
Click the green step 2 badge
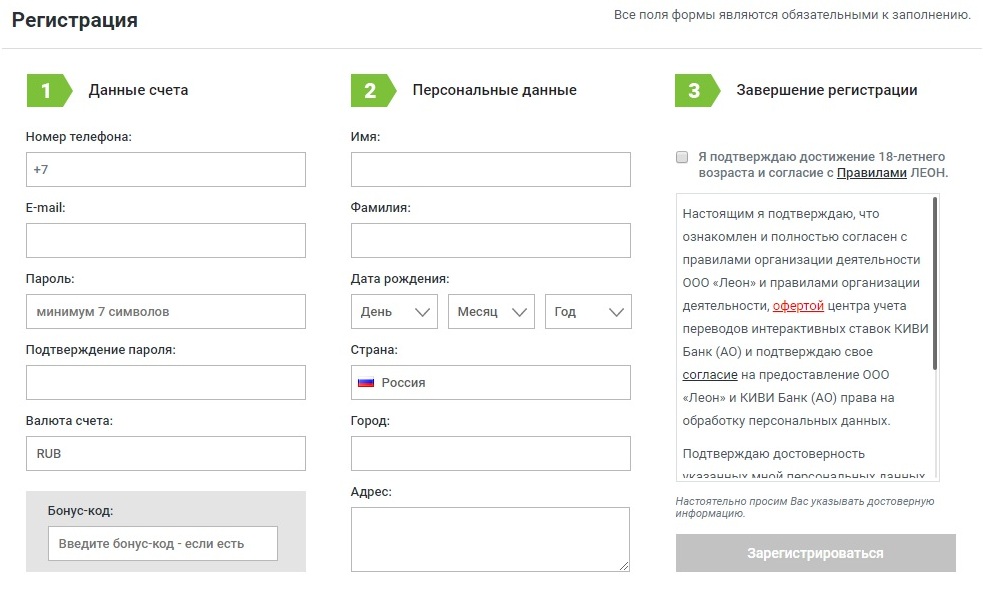pyautogui.click(x=370, y=90)
